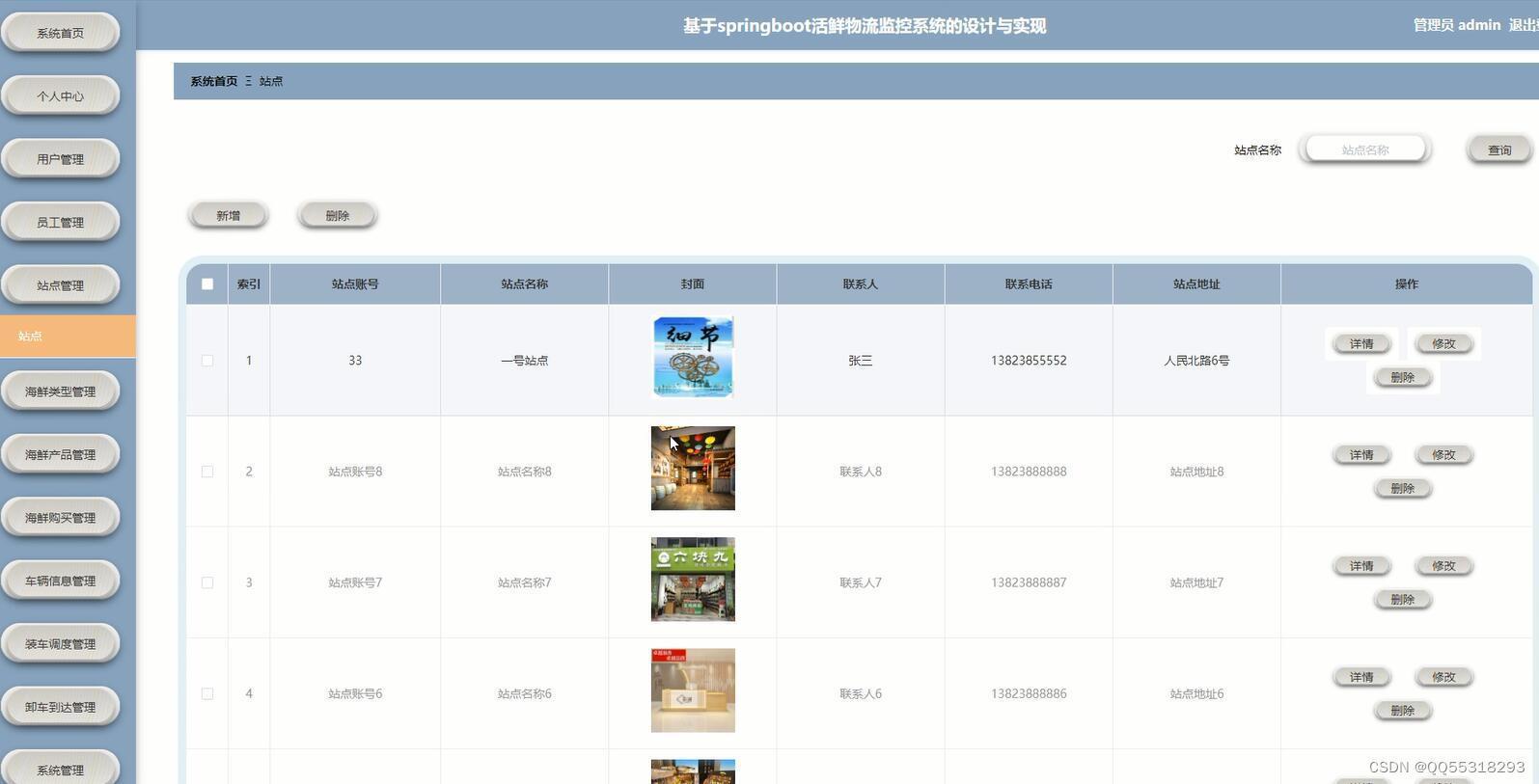Click the 联系电话 column header
This screenshot has height=784, width=1539.
[x=1029, y=284]
